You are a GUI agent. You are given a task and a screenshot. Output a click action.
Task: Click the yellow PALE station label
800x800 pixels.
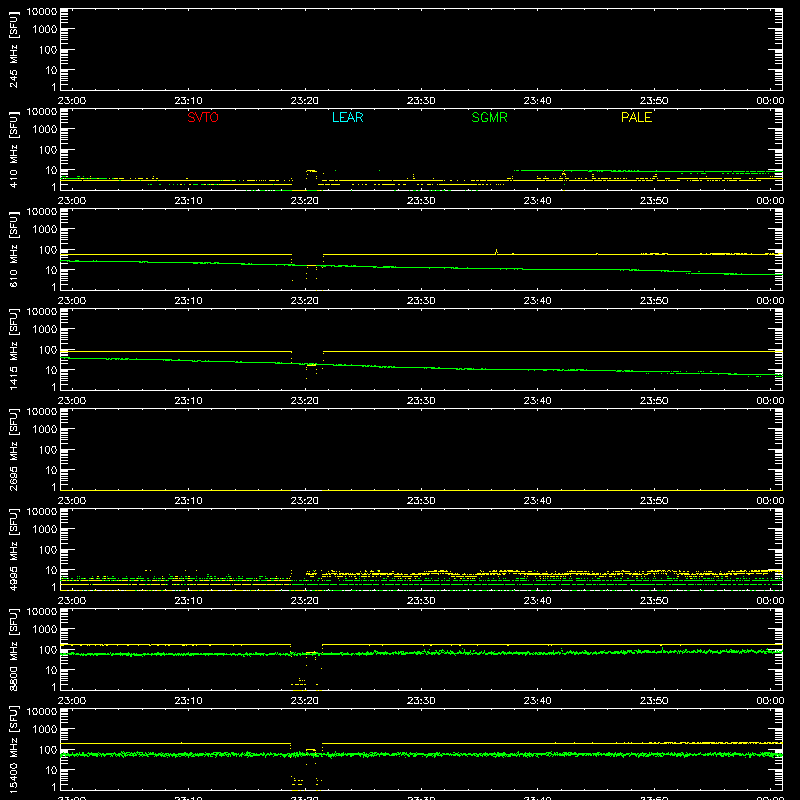[x=636, y=117]
